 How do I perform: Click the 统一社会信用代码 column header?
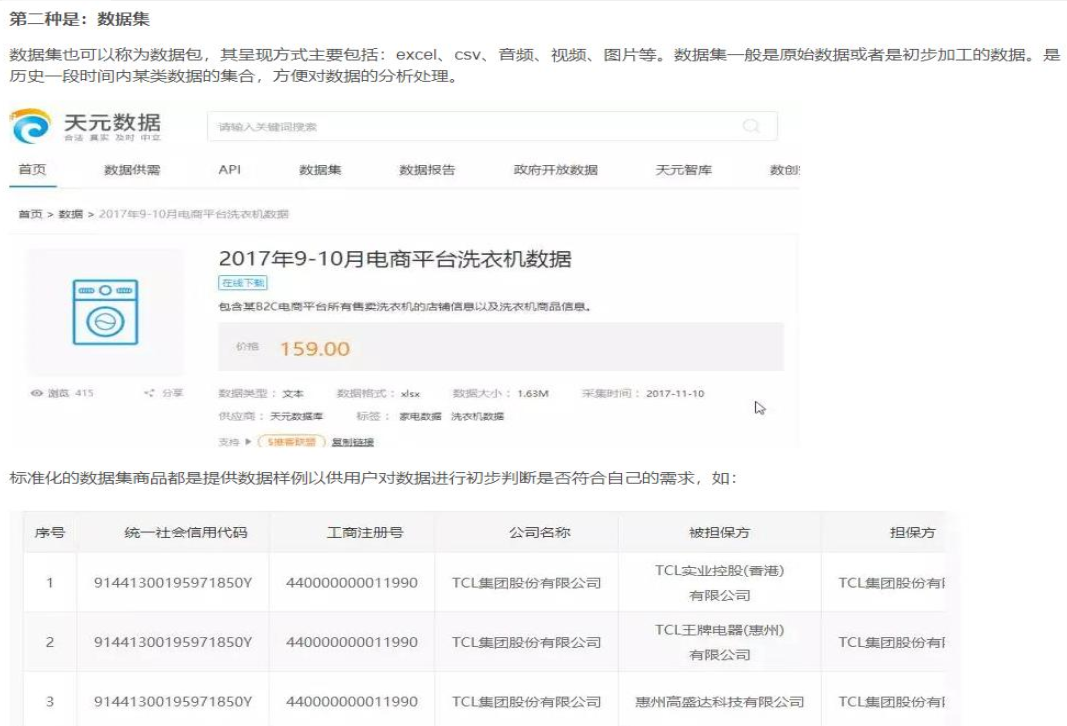(186, 532)
